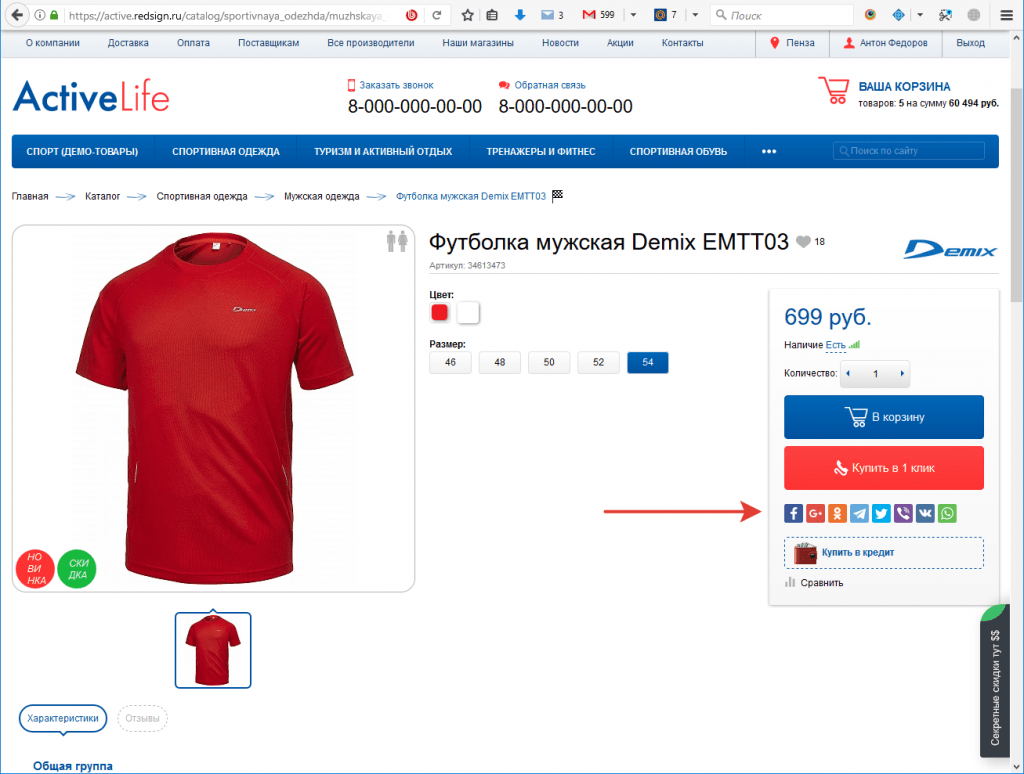Screen dimensions: 1024x774
Task: Click Заказать звонок link
Action: [x=396, y=85]
